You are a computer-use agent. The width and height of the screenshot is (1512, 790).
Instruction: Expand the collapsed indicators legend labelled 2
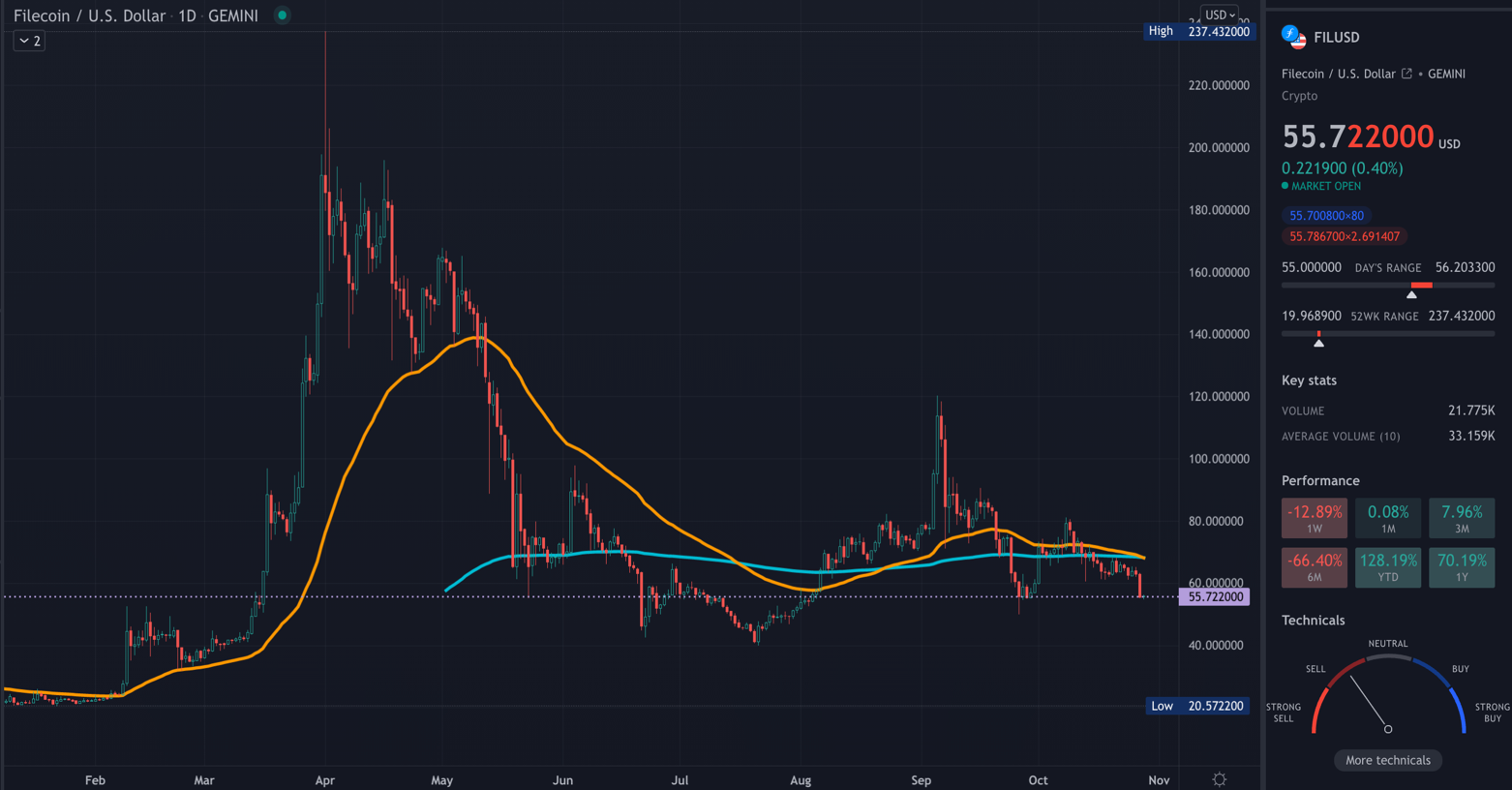pos(29,41)
